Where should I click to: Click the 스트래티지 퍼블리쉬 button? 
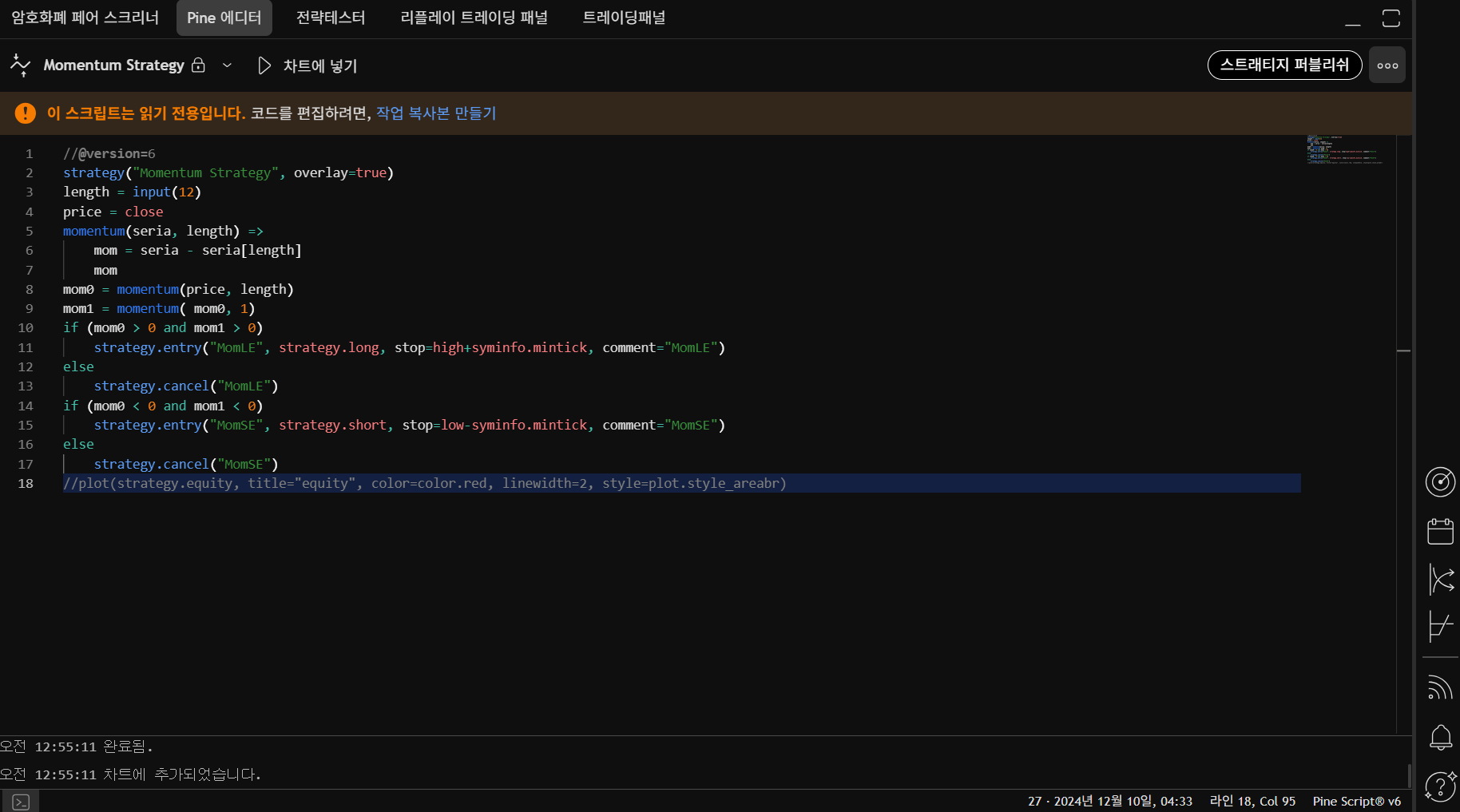1284,65
